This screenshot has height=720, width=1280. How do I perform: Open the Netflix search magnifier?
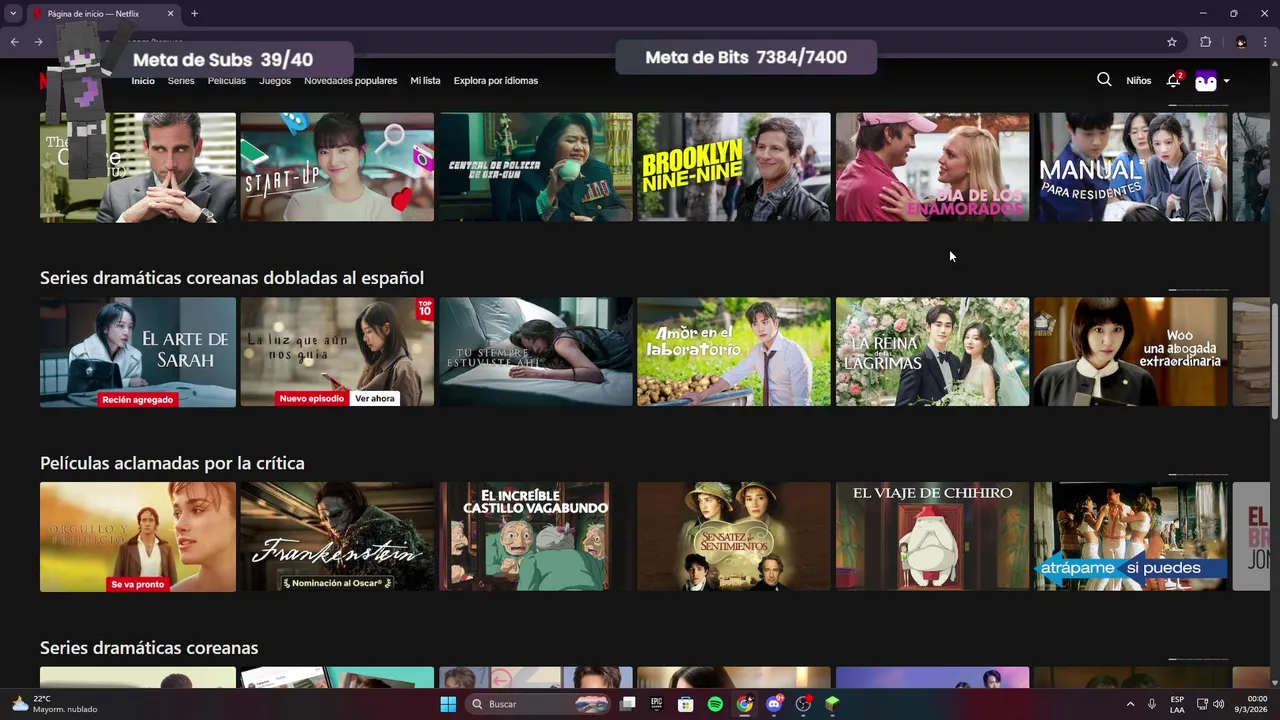(x=1104, y=80)
